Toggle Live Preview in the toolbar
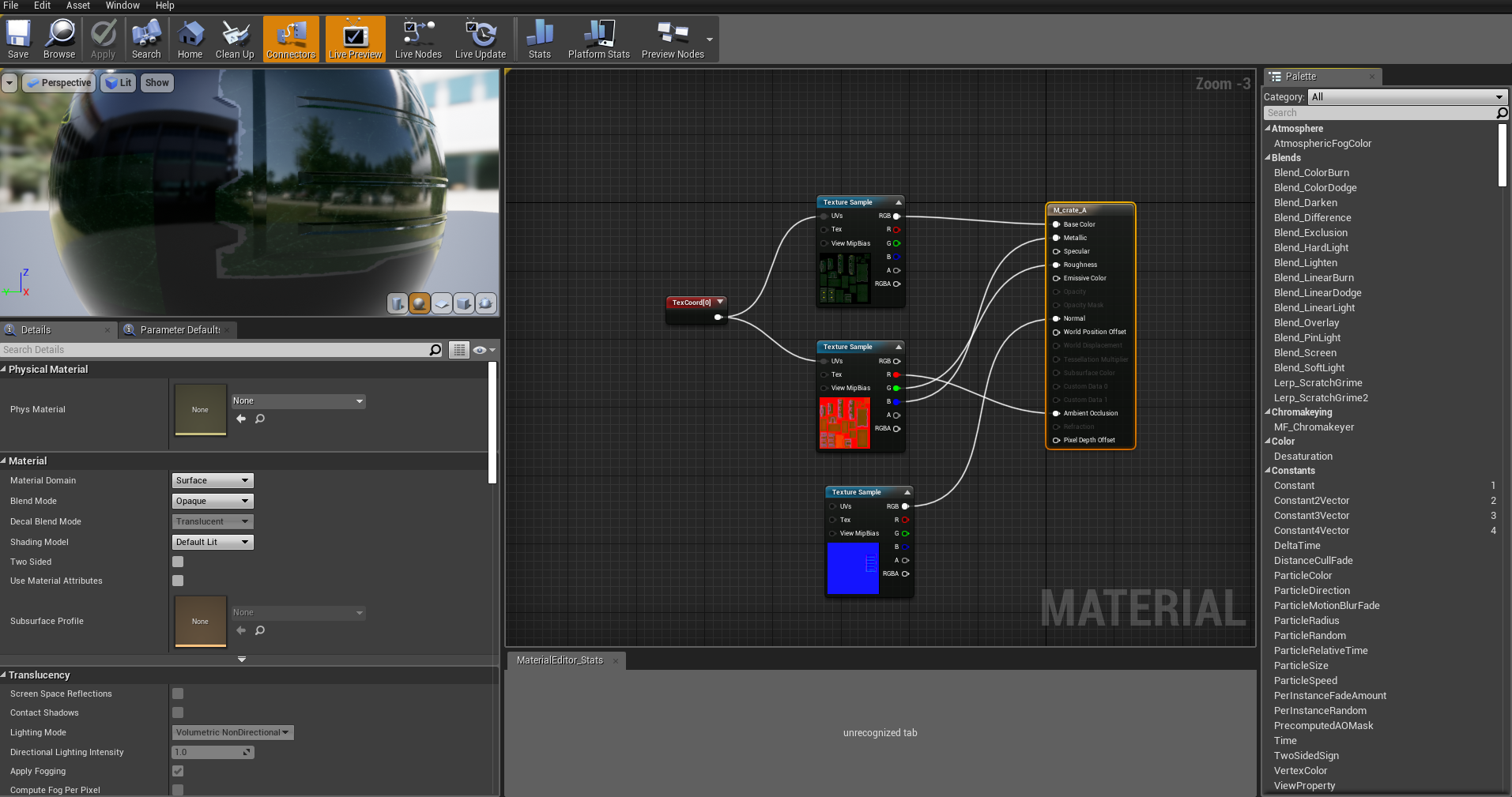The width and height of the screenshot is (1512, 797). (x=355, y=38)
